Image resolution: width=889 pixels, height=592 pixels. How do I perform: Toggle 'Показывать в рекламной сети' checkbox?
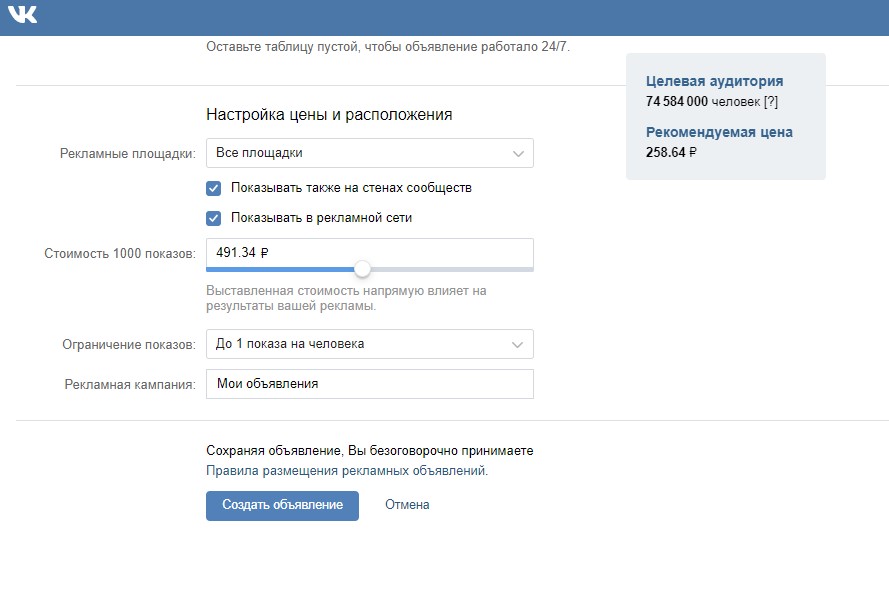[x=214, y=218]
